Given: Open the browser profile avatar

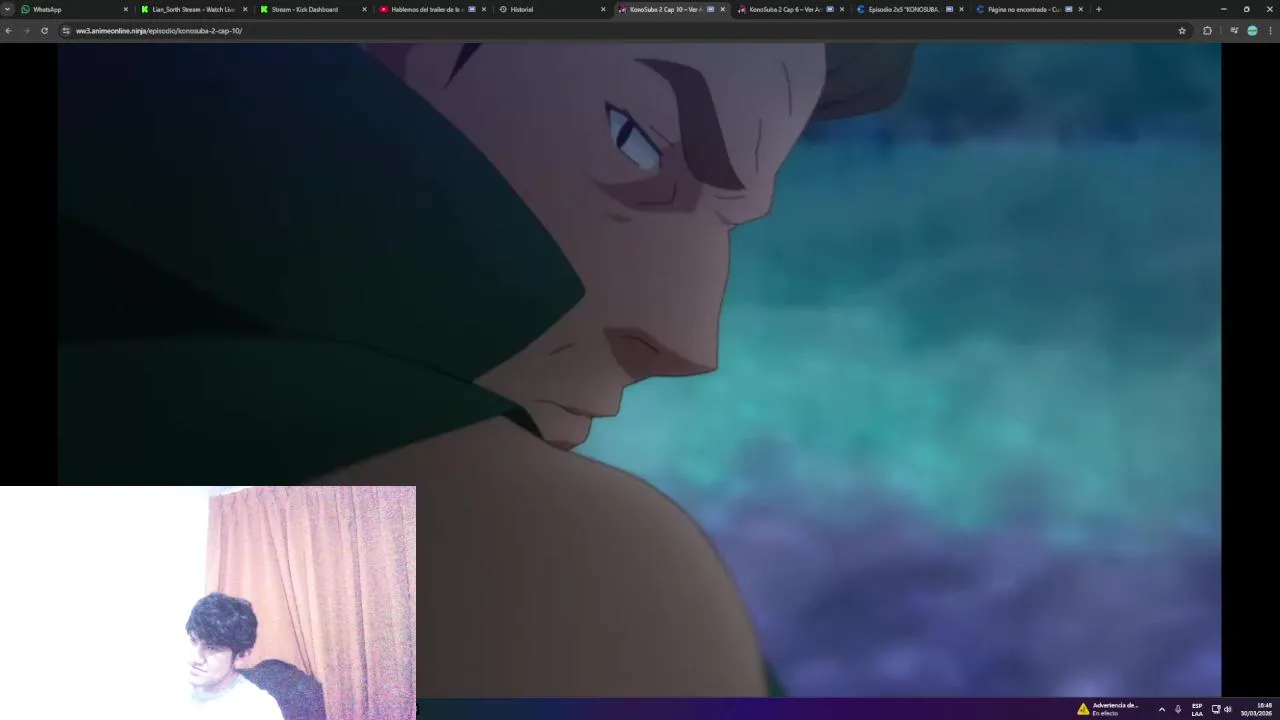Looking at the screenshot, I should (1252, 31).
